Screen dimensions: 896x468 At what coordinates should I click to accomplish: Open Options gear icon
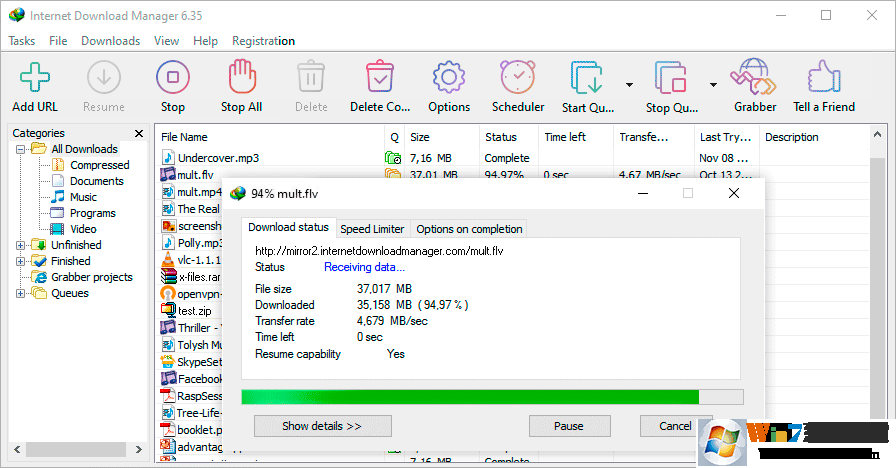click(449, 77)
